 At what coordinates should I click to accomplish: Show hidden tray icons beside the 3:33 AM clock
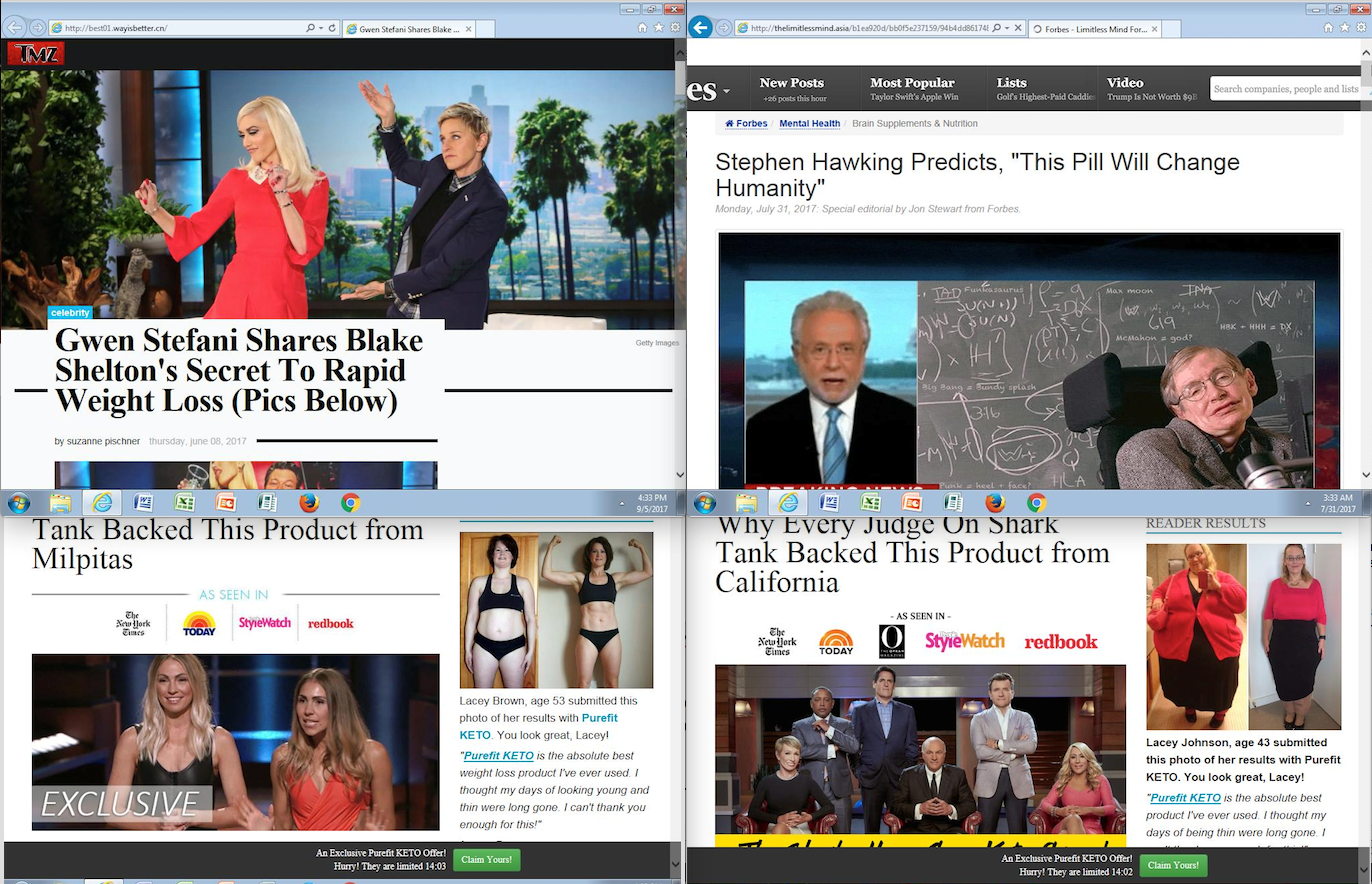(1308, 503)
